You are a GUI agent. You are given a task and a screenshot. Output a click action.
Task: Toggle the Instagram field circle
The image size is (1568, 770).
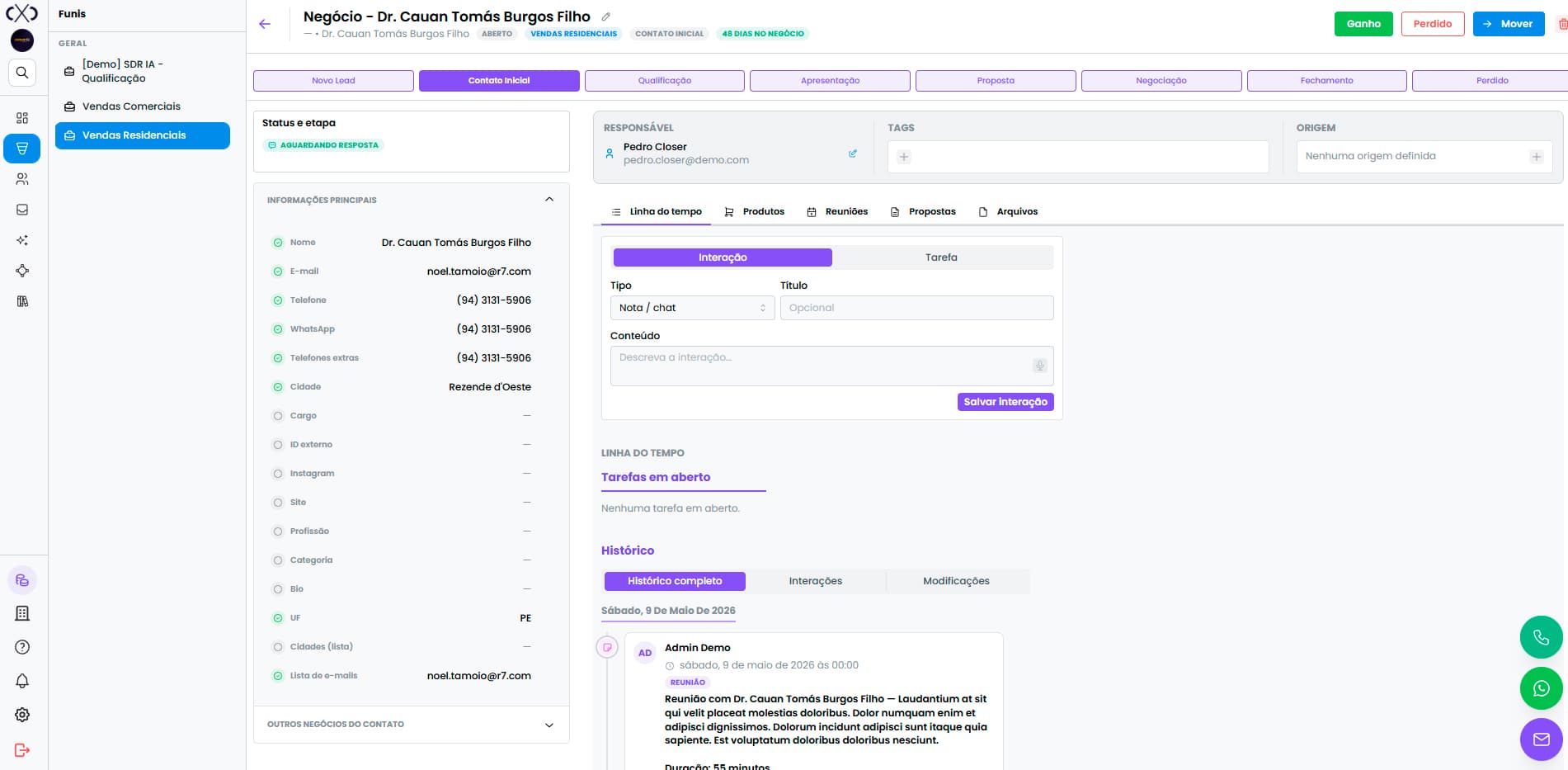click(278, 474)
